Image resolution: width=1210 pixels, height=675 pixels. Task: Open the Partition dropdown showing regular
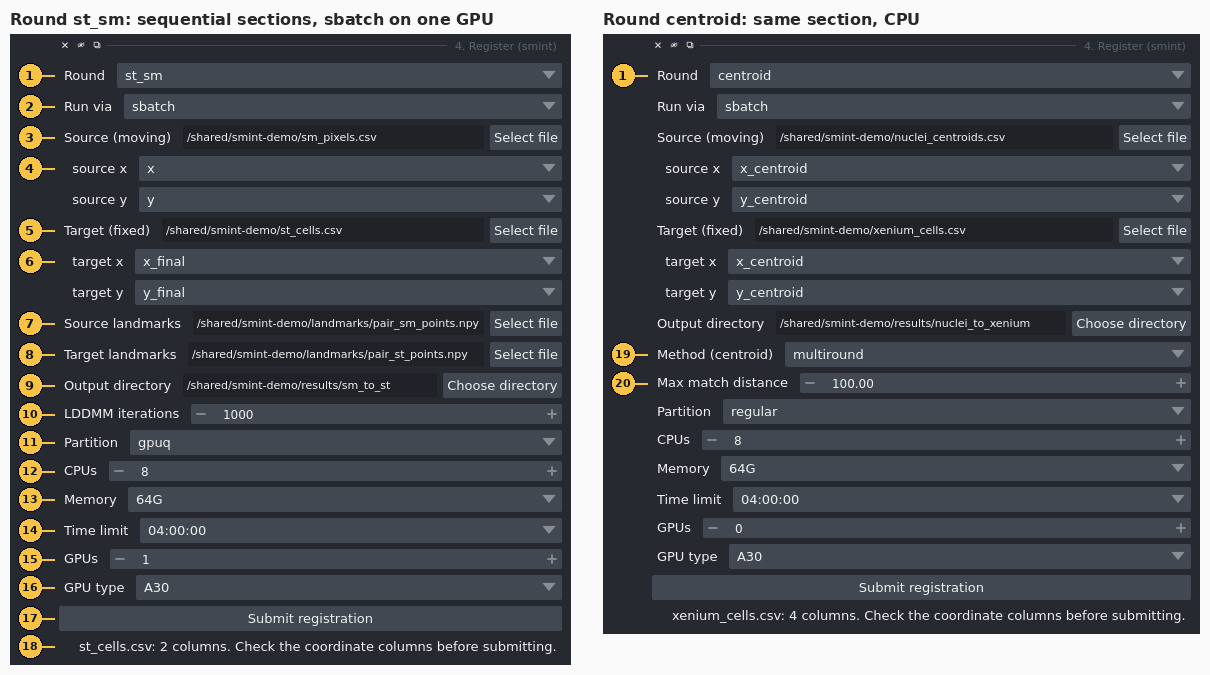[x=957, y=411]
